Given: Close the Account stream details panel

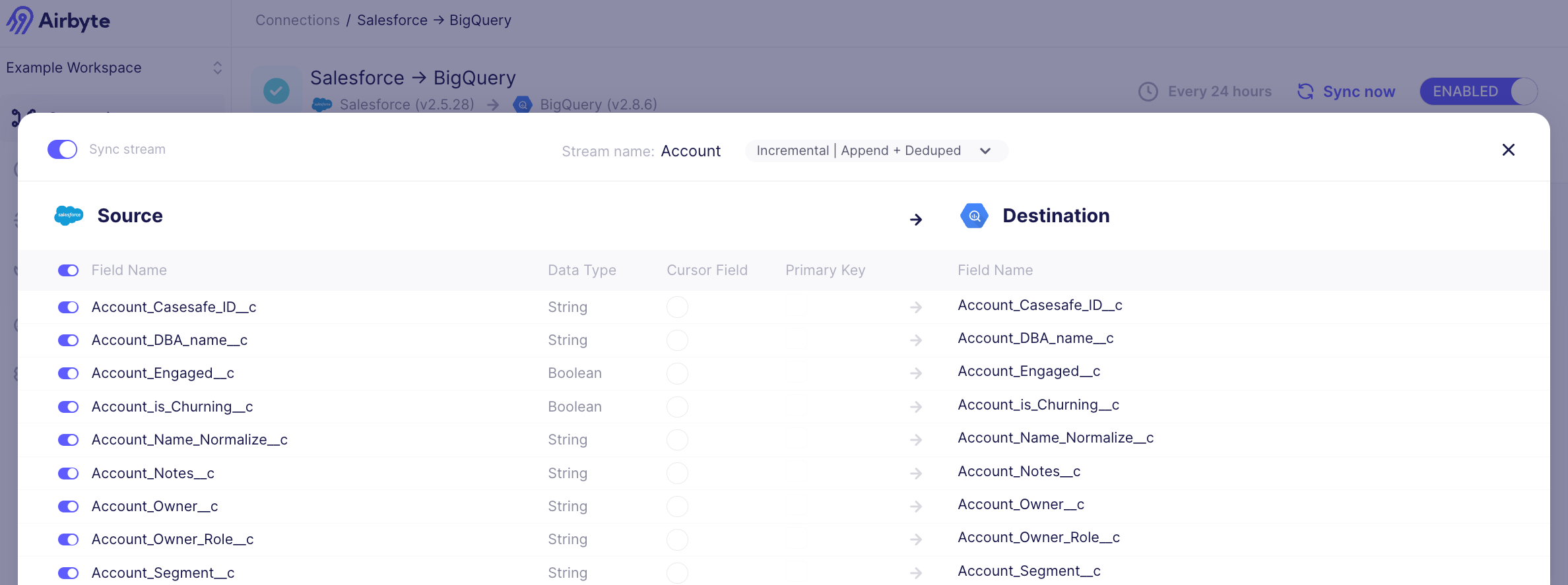Looking at the screenshot, I should coord(1508,150).
